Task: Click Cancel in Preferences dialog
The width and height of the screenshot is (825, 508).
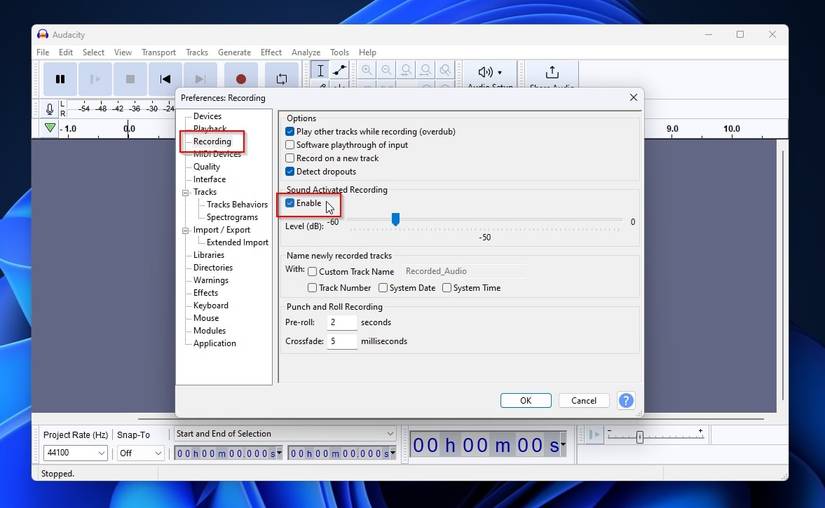Action: tap(584, 400)
